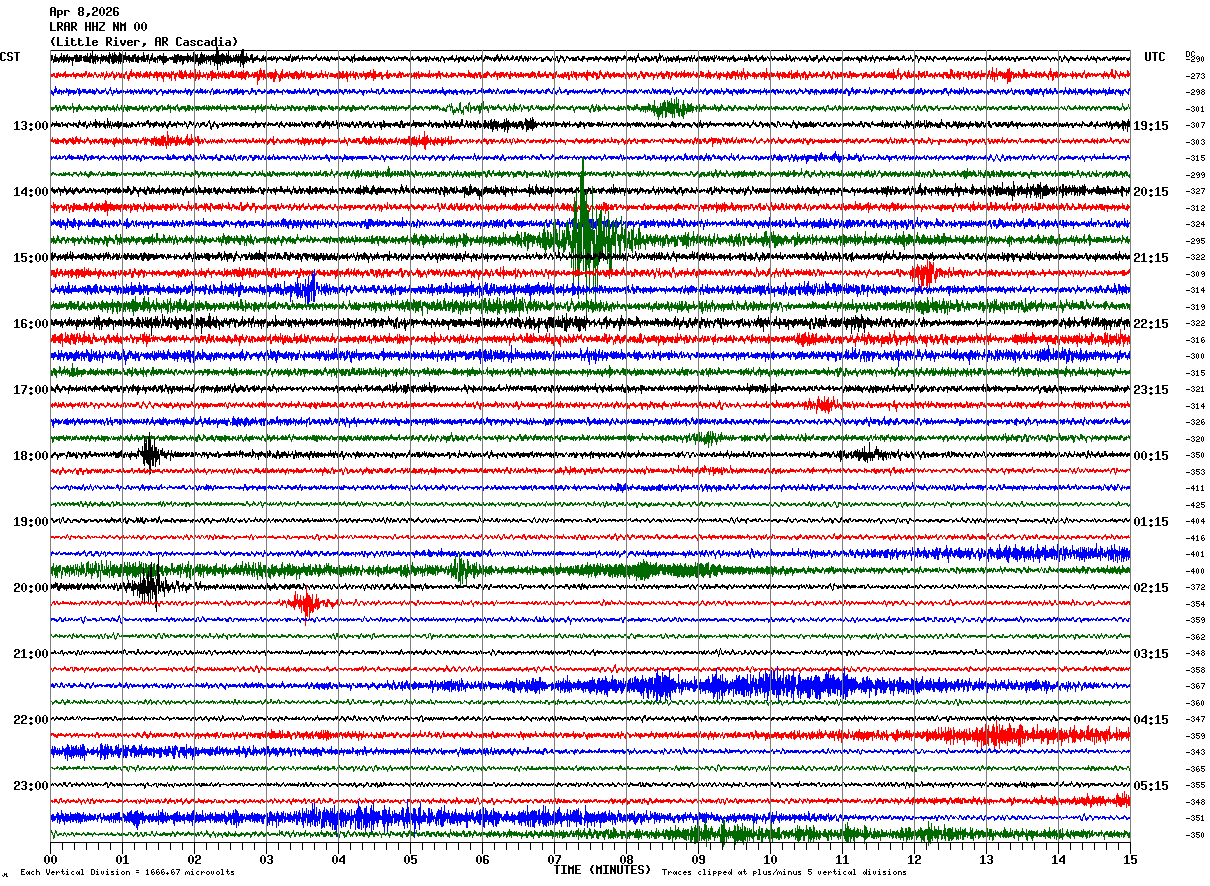Click the 22:15 UTC row label
The width and height of the screenshot is (1210, 886).
click(1151, 324)
